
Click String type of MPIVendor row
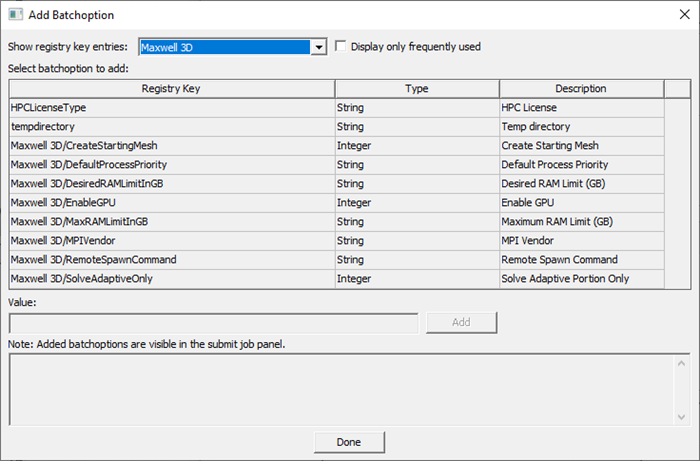pos(417,241)
